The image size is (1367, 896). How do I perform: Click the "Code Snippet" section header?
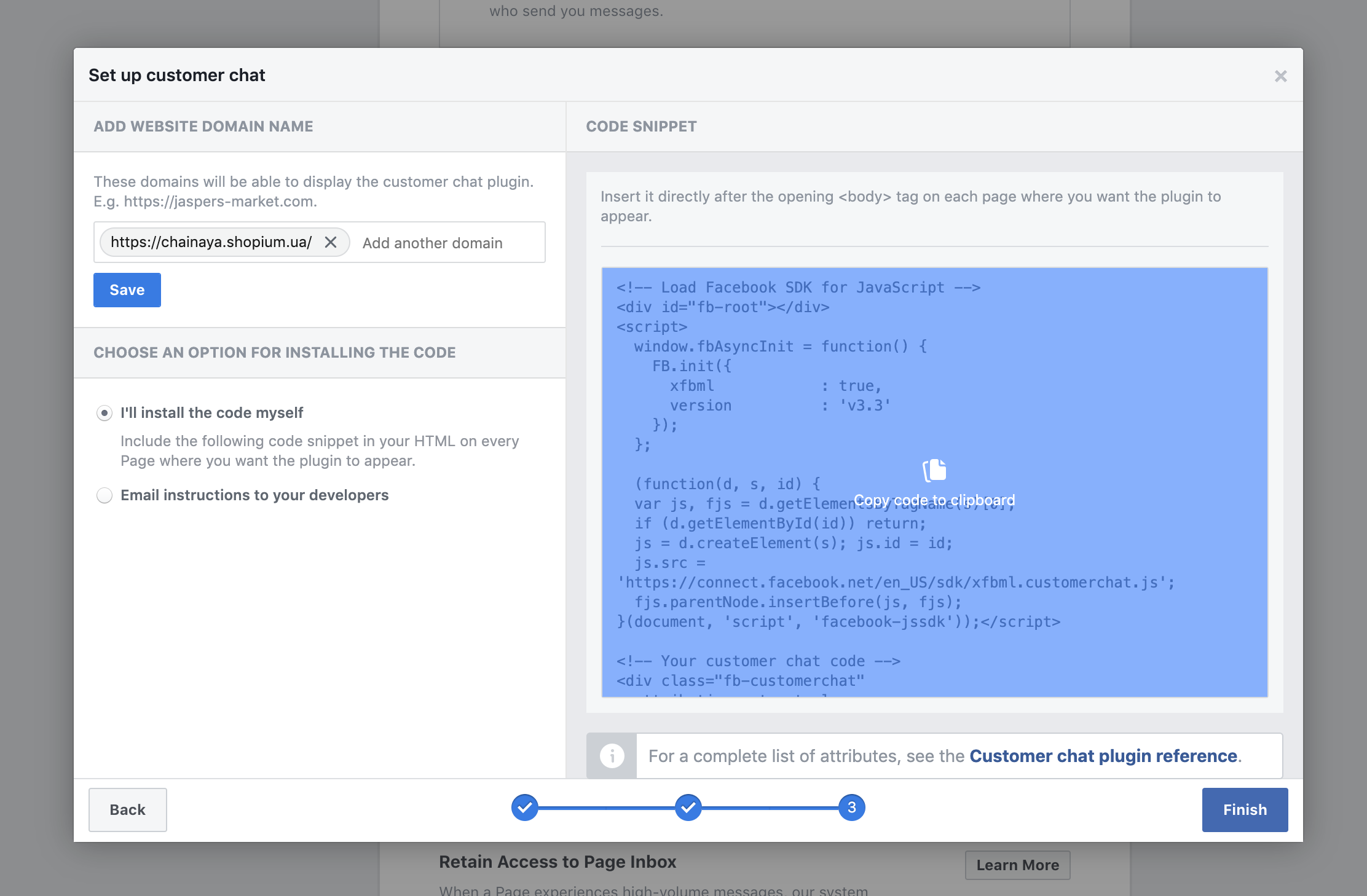[641, 127]
